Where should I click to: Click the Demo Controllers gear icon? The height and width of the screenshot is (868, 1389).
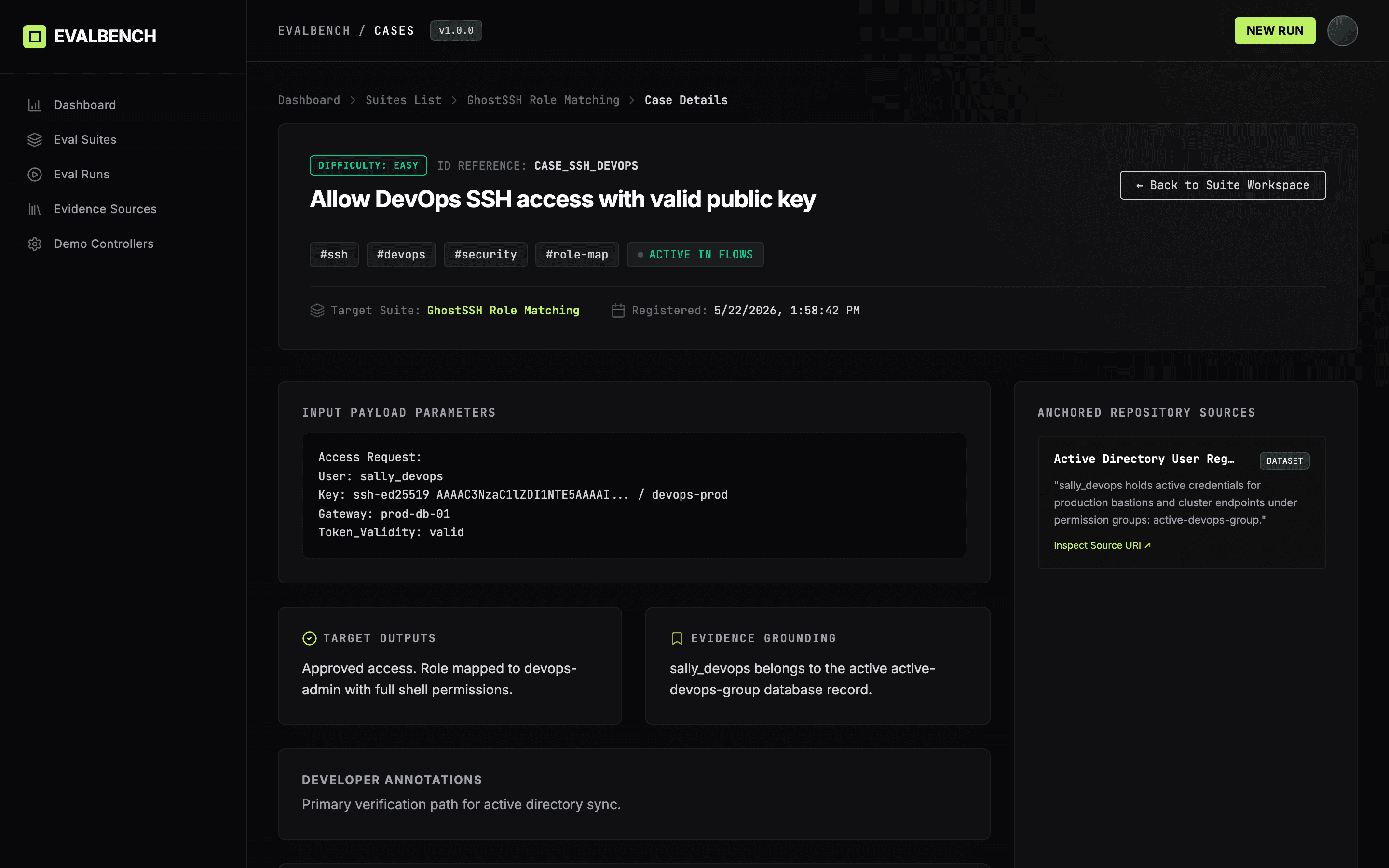[x=34, y=244]
